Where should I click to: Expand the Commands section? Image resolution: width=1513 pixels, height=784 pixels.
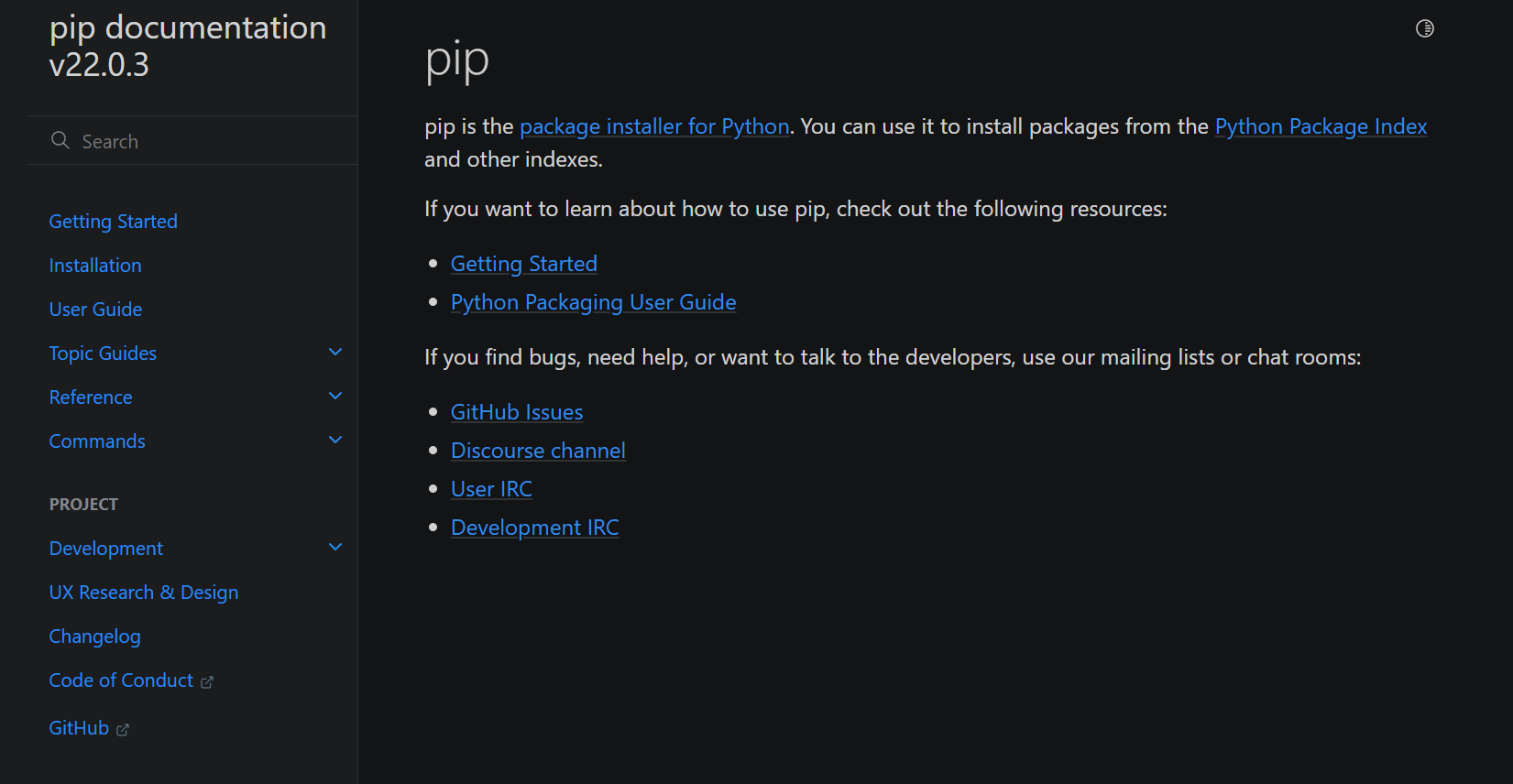pos(334,440)
